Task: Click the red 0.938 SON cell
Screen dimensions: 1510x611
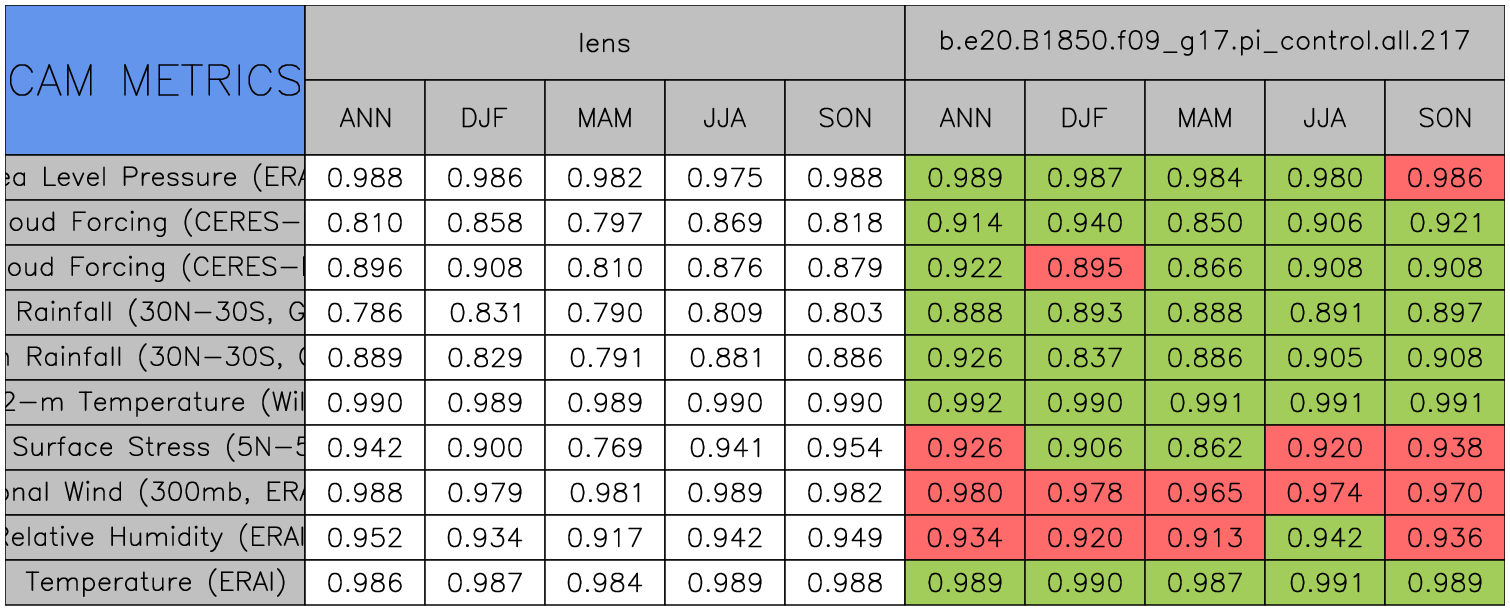Action: tap(1445, 447)
